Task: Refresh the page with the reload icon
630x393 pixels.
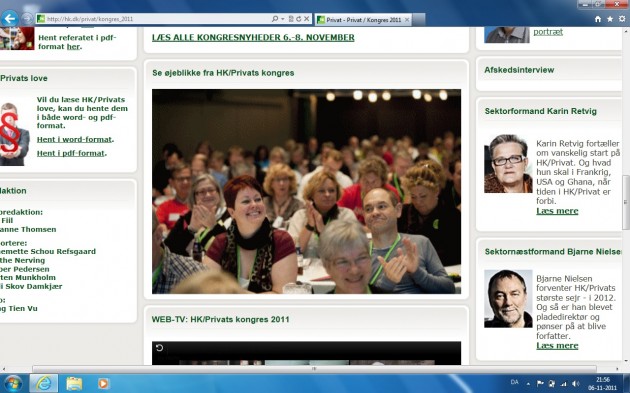Action: pos(299,19)
